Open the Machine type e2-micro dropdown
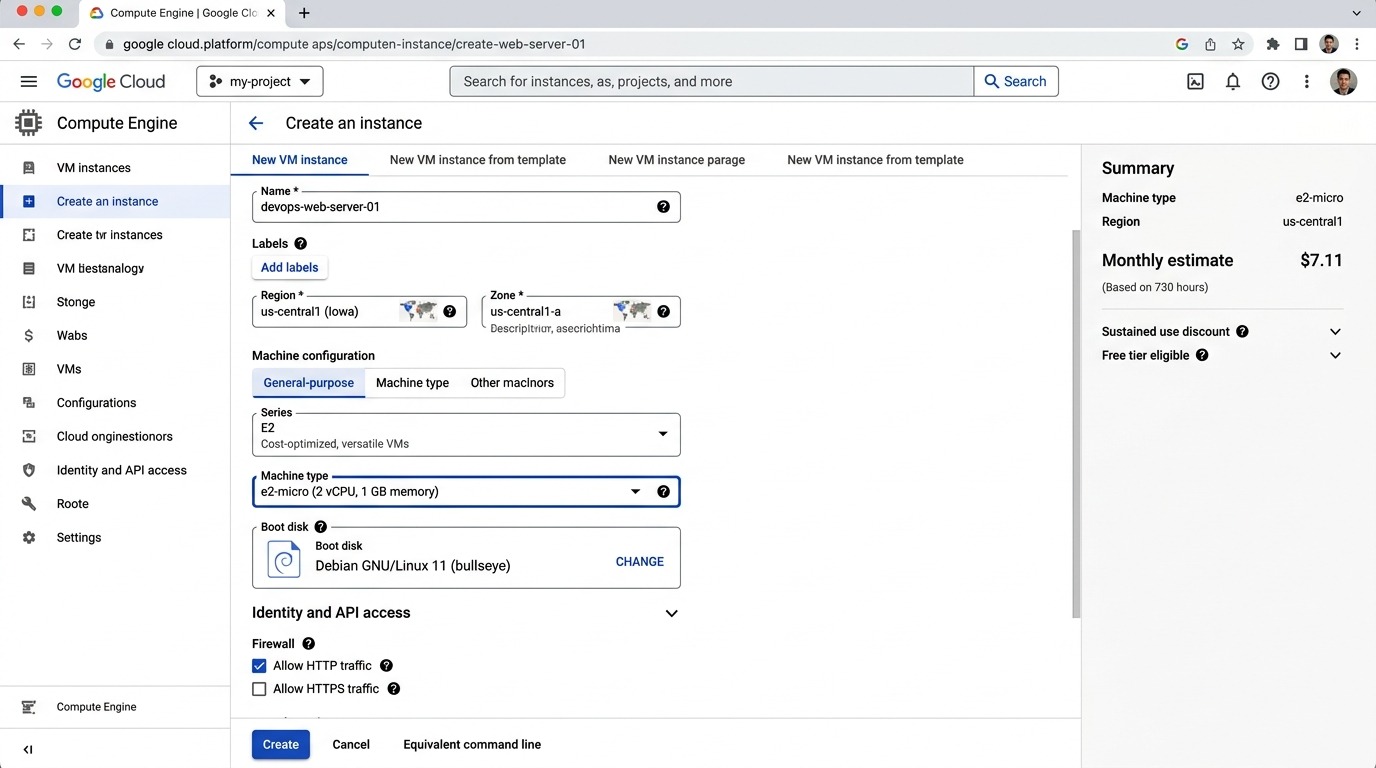This screenshot has height=768, width=1376. [x=466, y=491]
